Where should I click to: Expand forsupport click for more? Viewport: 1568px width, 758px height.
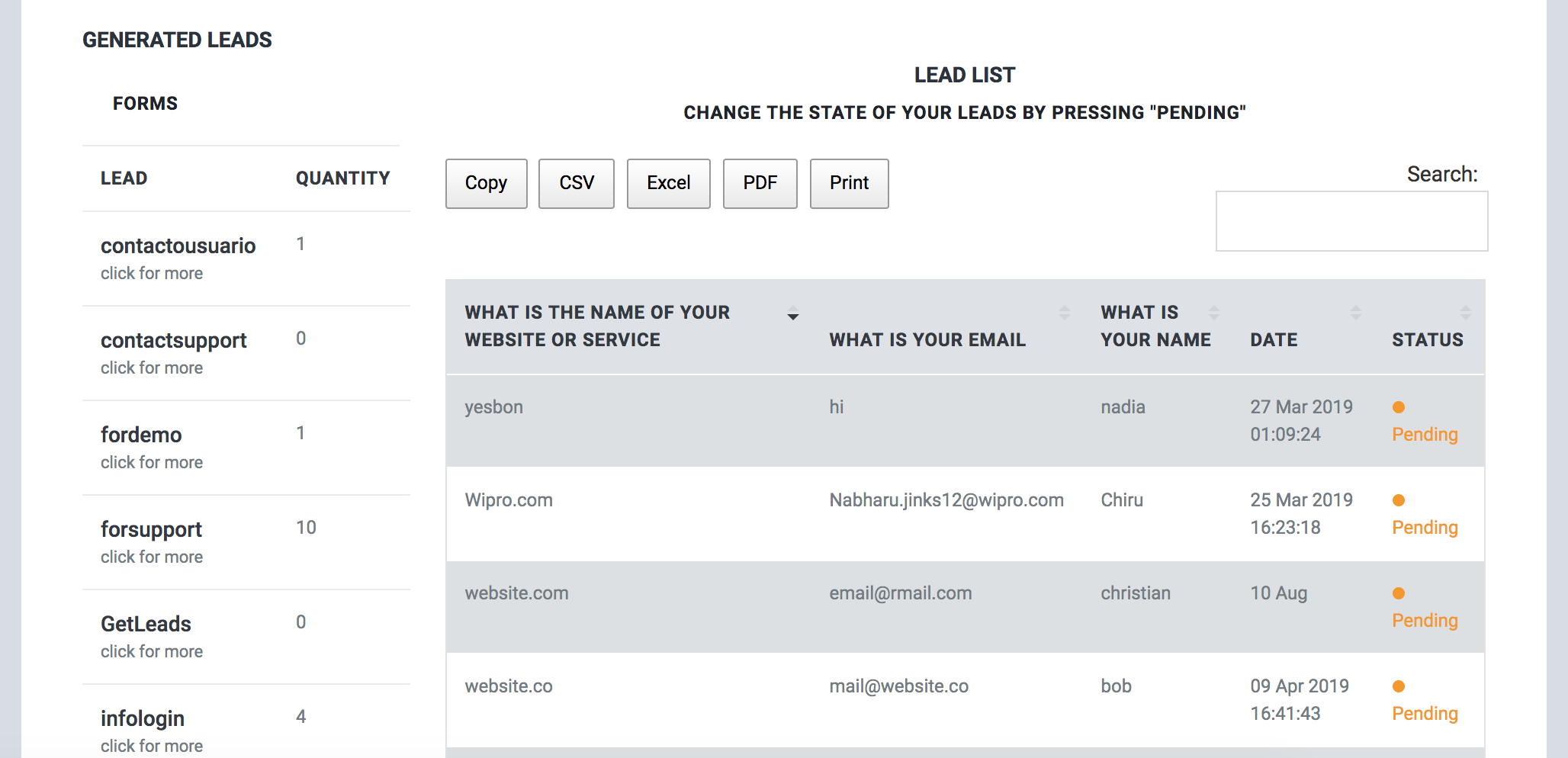[152, 557]
